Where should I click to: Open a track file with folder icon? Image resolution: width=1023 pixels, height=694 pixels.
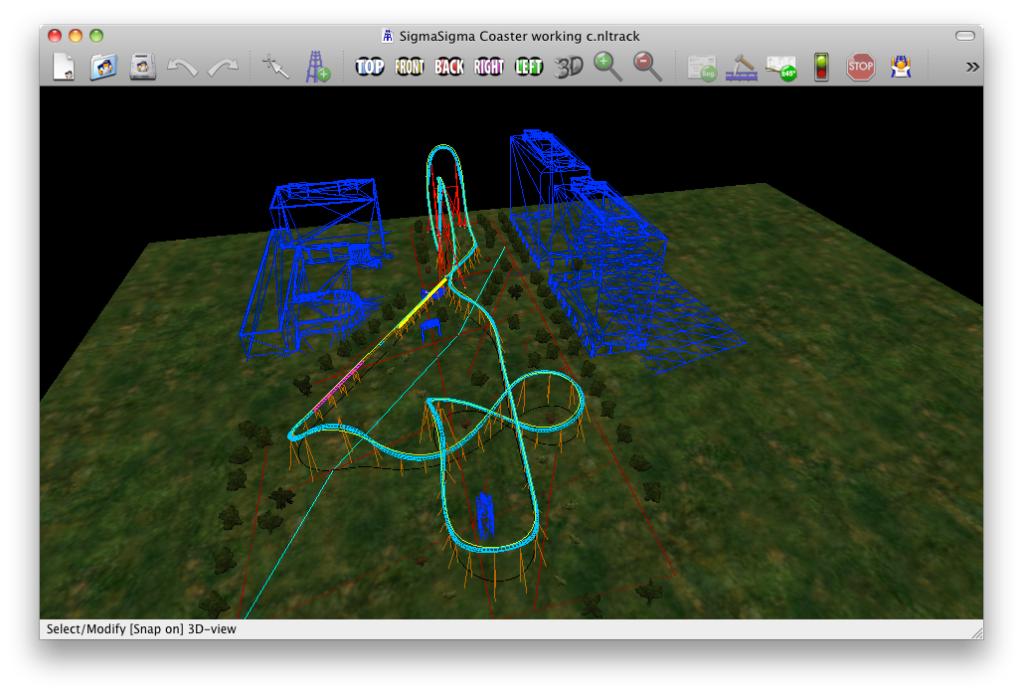(104, 67)
